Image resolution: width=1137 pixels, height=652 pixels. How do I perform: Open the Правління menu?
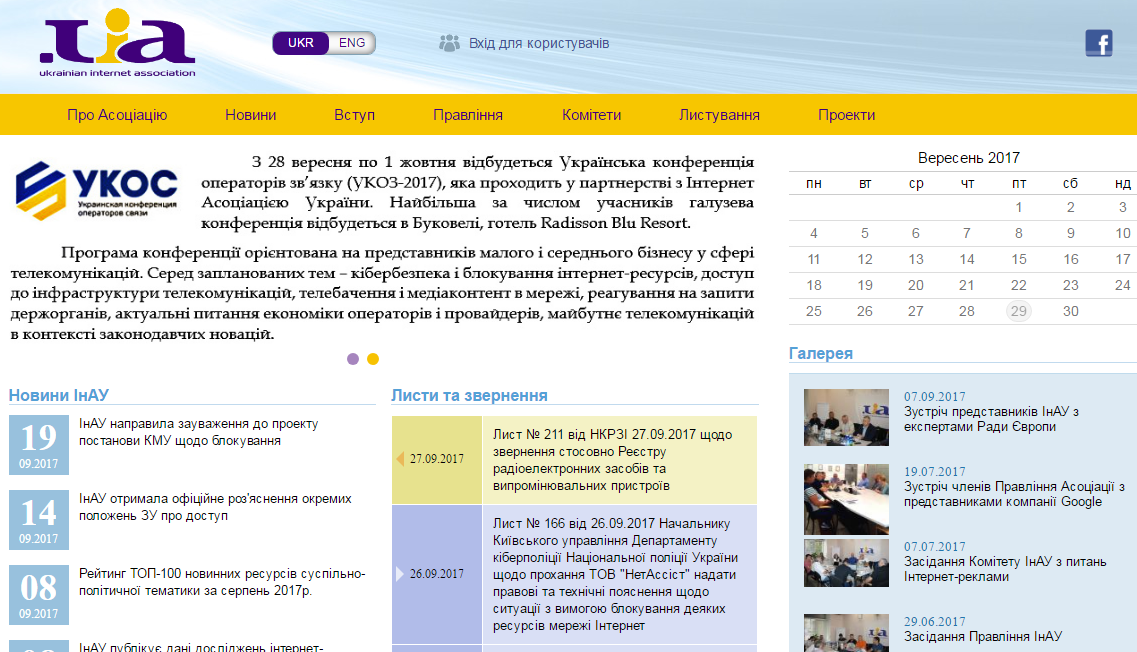coord(468,115)
